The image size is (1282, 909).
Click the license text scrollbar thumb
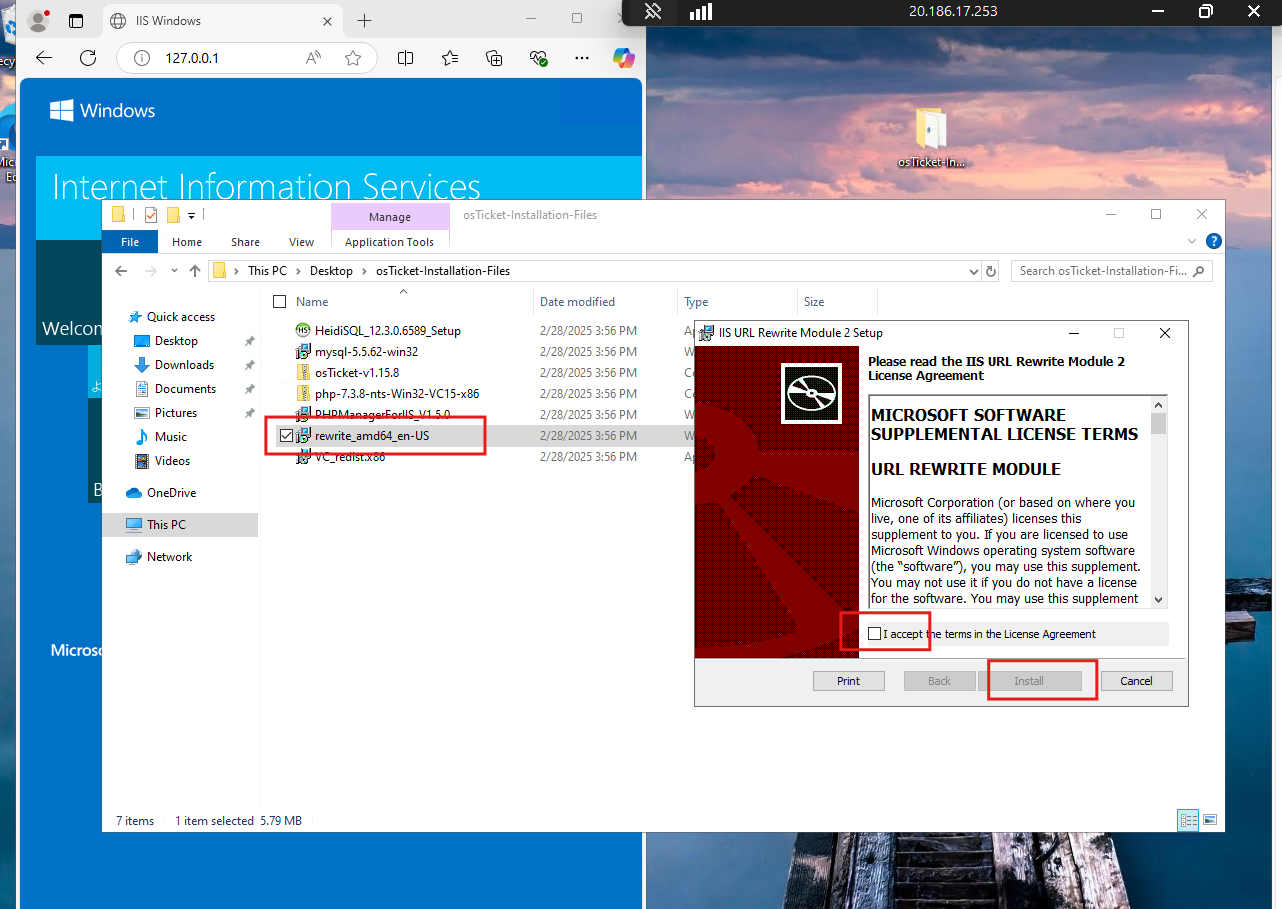(x=1158, y=424)
